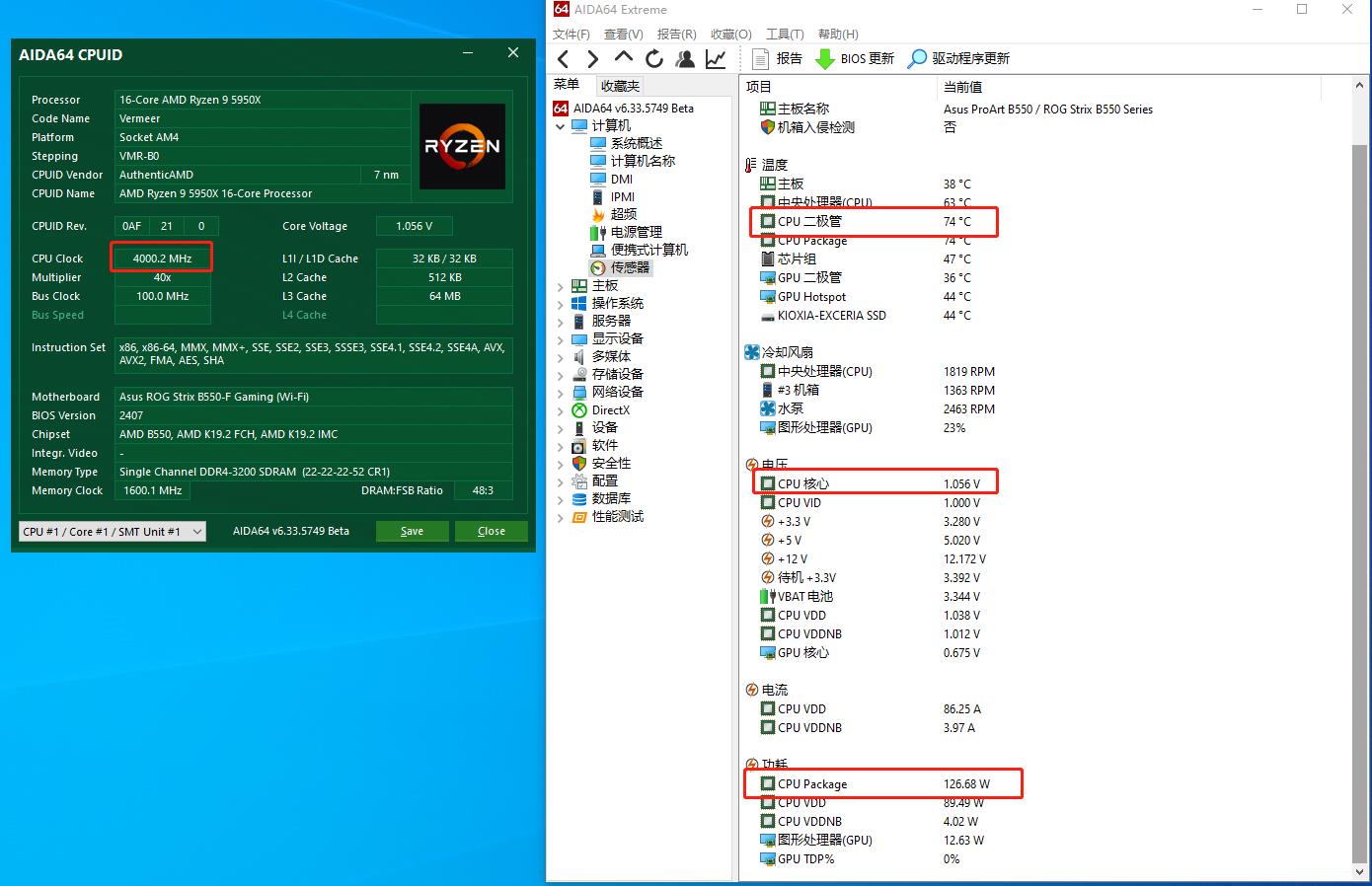This screenshot has height=886, width=1372.
Task: Open the 查看(V) menu
Action: pyautogui.click(x=624, y=35)
